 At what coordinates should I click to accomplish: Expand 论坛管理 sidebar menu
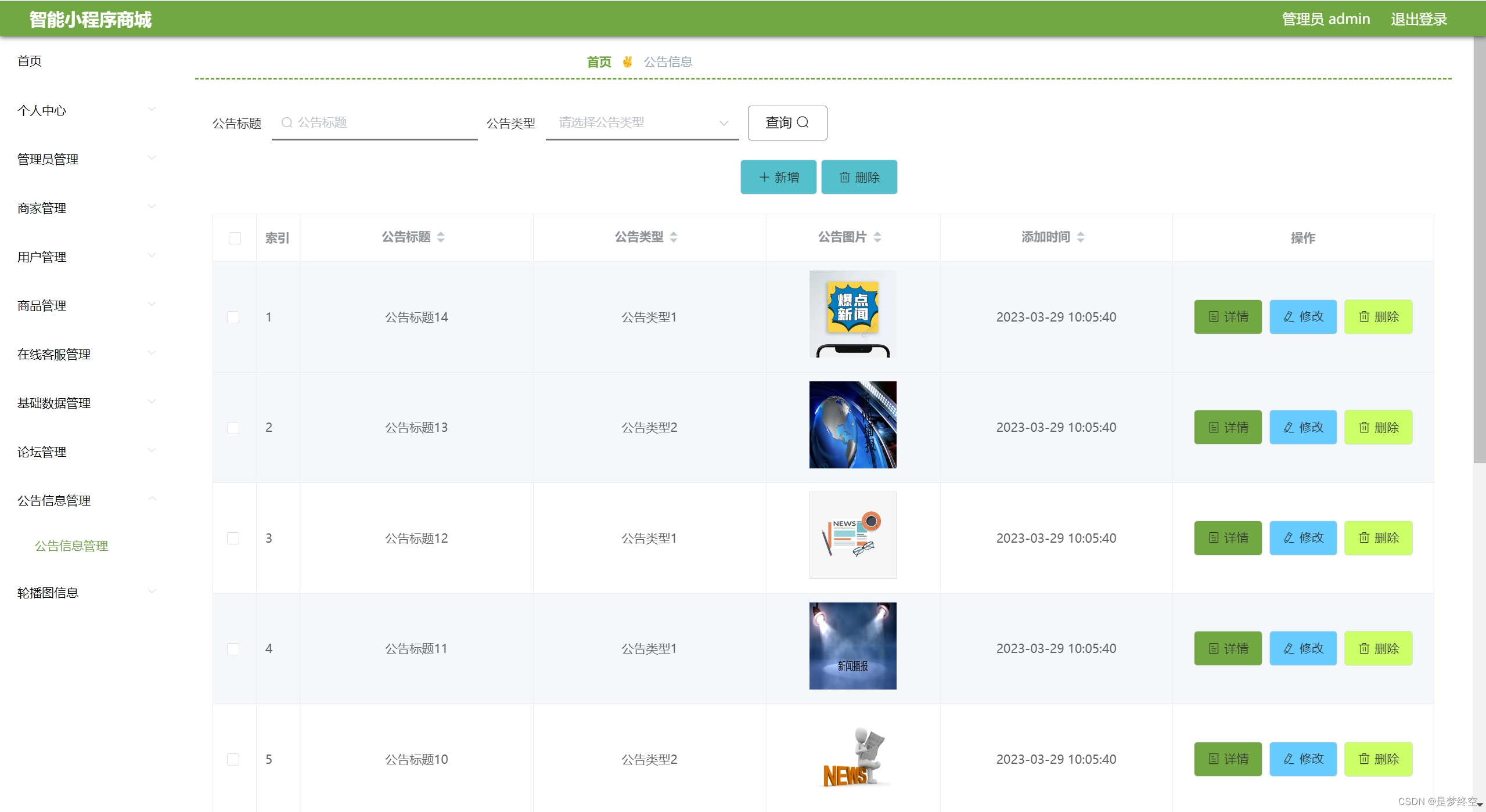(x=87, y=452)
